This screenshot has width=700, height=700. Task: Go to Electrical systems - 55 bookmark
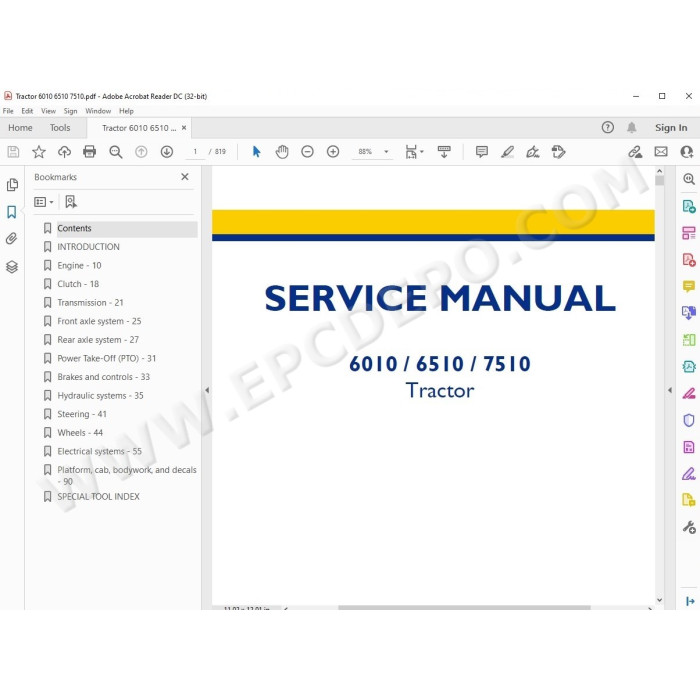99,451
